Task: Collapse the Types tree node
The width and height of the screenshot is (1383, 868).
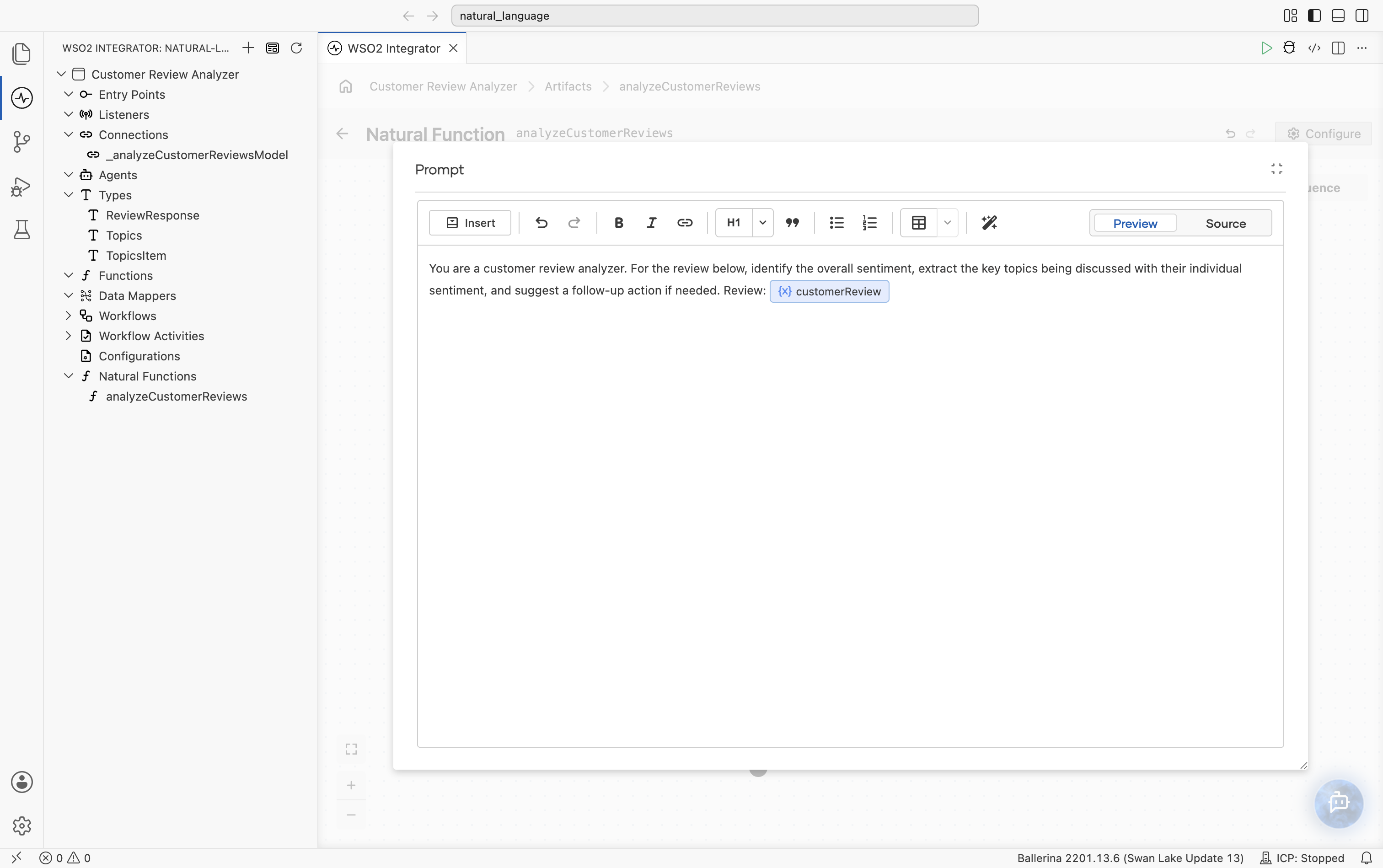Action: tap(68, 195)
